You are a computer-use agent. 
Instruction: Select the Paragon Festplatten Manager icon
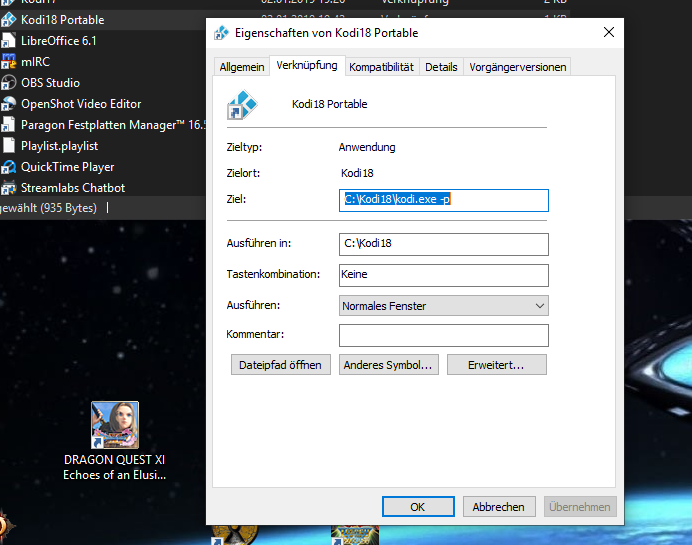pyautogui.click(x=8, y=125)
